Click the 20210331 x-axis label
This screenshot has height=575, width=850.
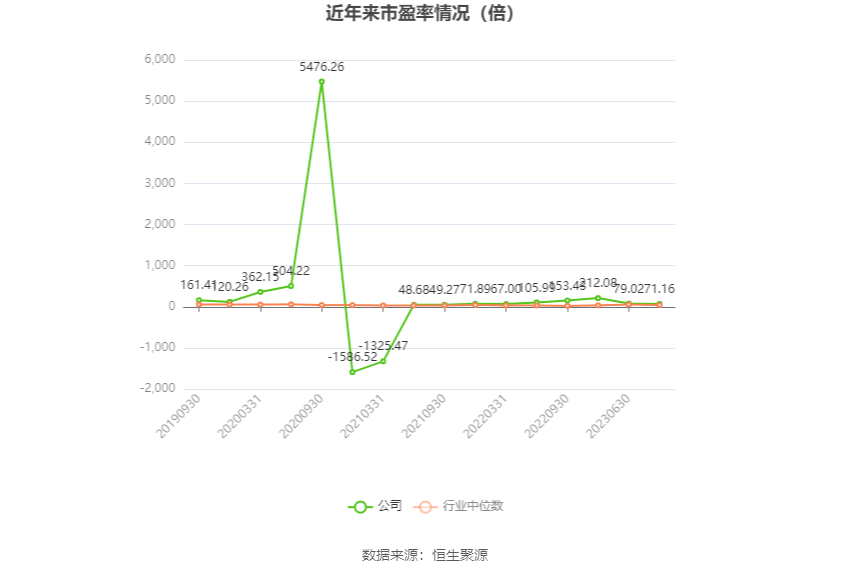coord(362,416)
